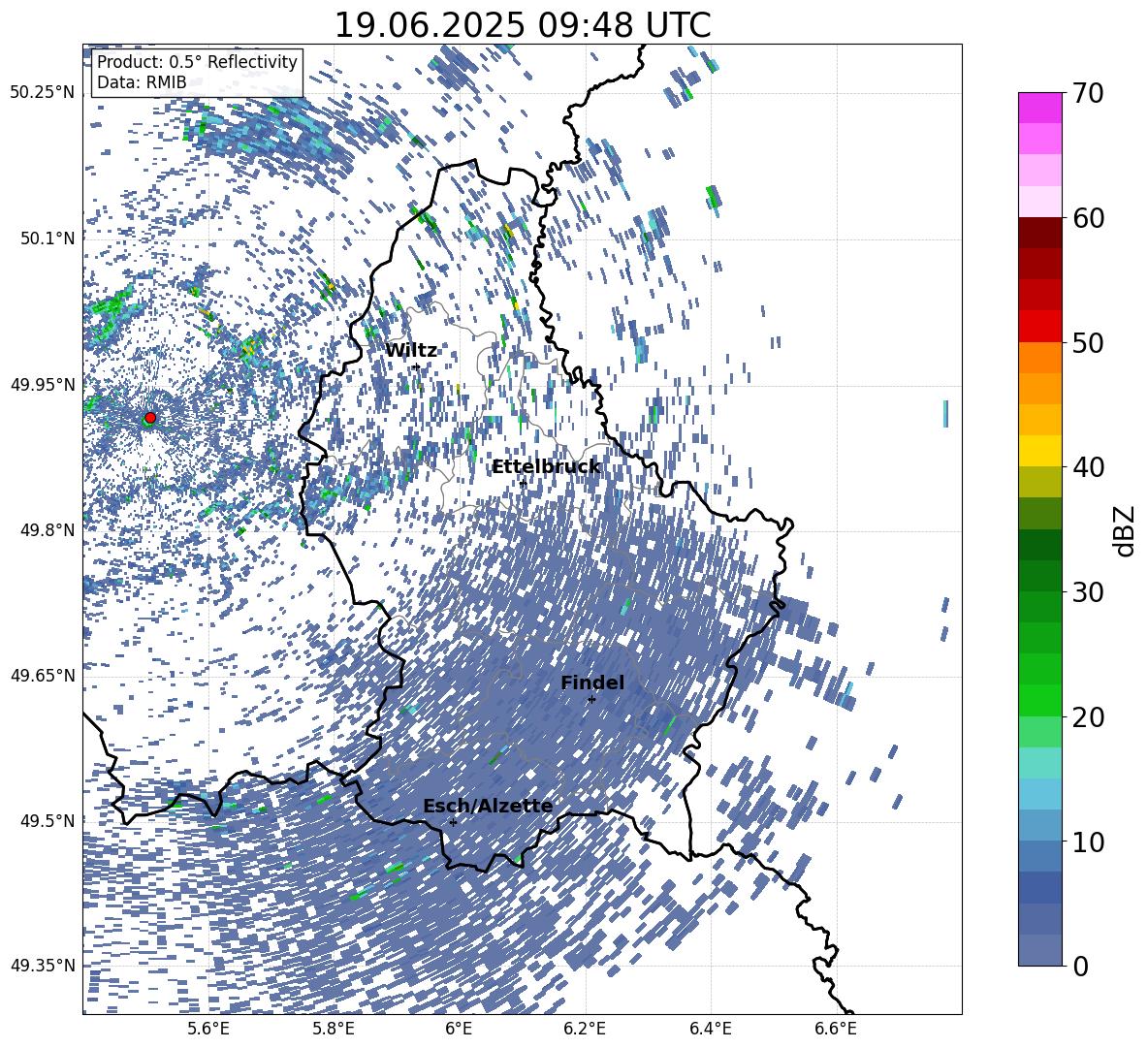Click the dark red band below the 60 tick
This screenshot has height=1048, width=1148.
[x=1039, y=233]
